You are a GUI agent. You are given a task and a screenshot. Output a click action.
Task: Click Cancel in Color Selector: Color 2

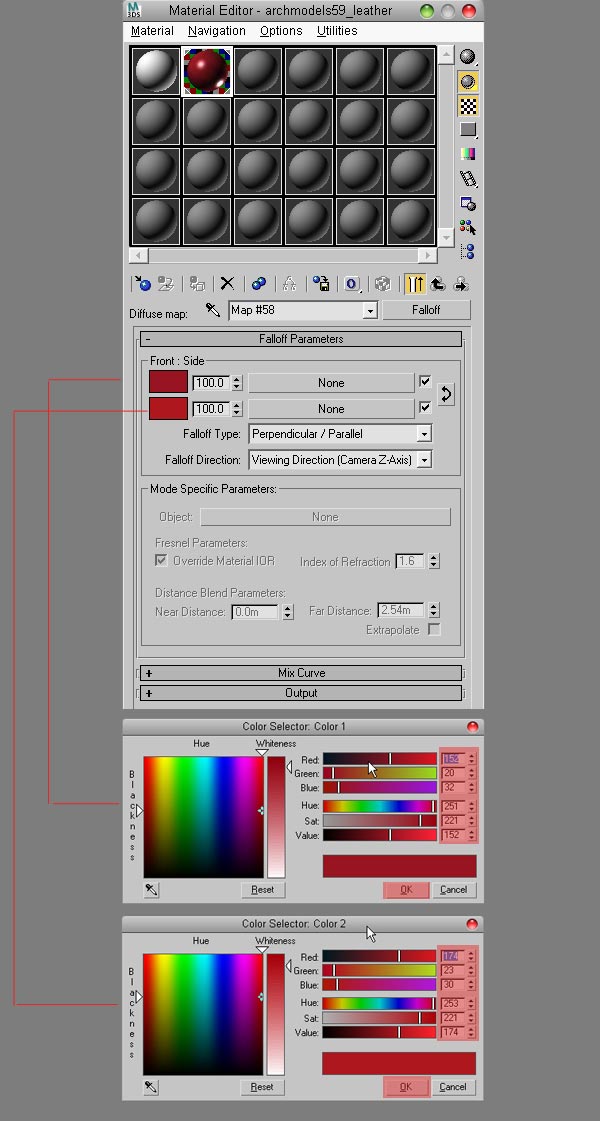click(x=453, y=1087)
